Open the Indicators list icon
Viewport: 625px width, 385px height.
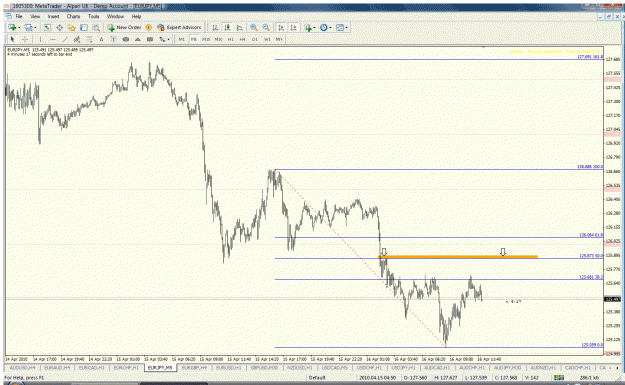coord(308,28)
